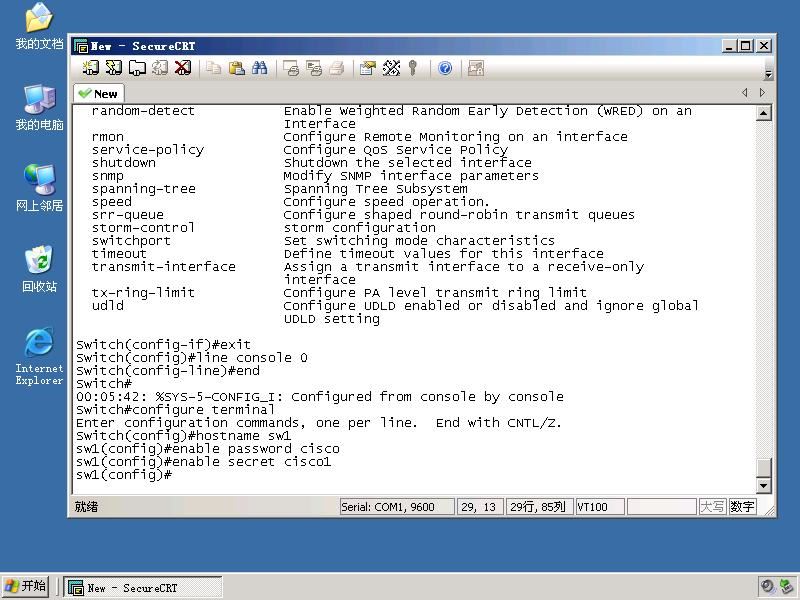The height and width of the screenshot is (600, 800).
Task: Click the 大写 caps lock indicator
Action: coord(712,507)
